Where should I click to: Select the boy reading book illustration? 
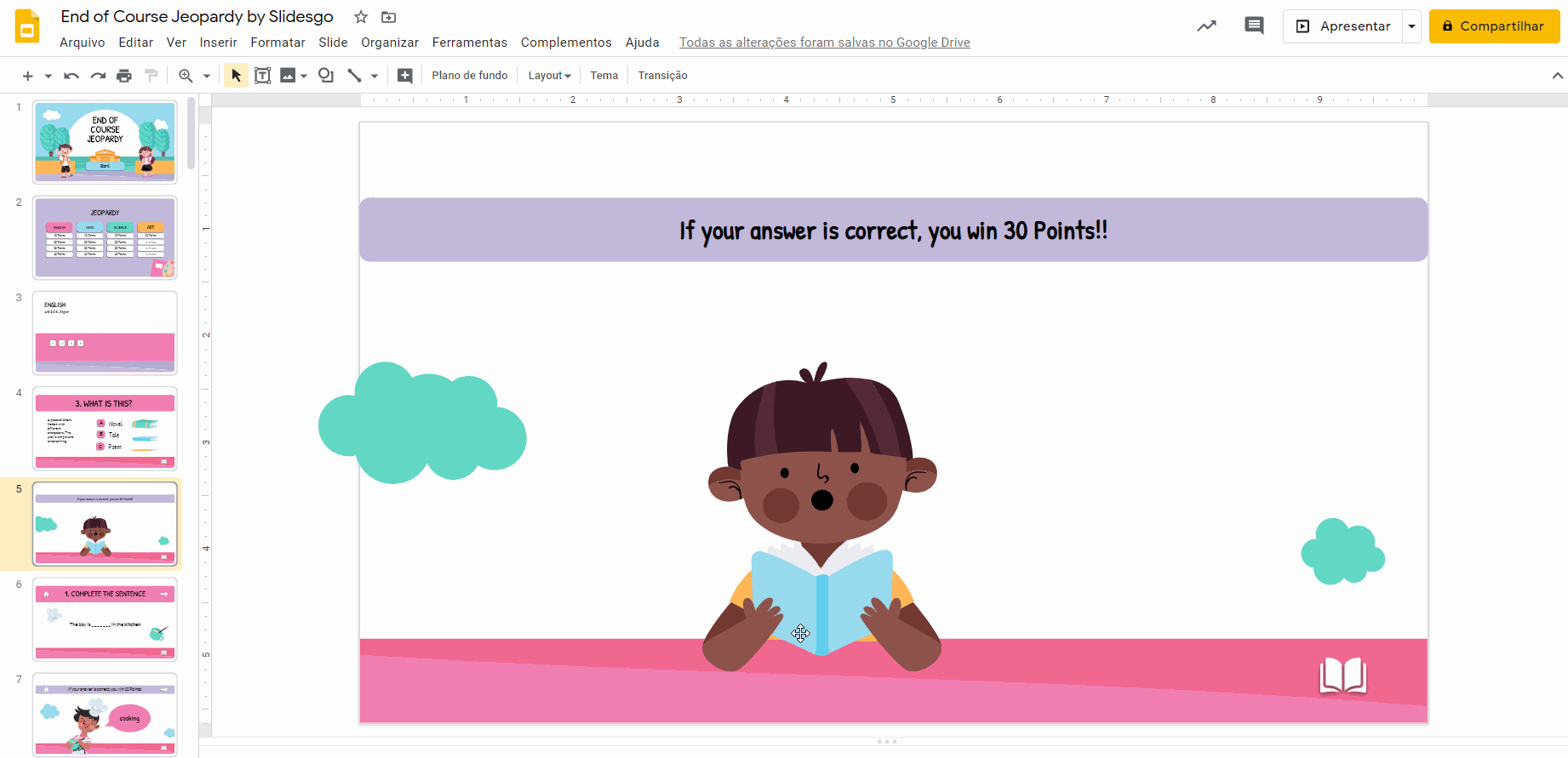(x=822, y=517)
